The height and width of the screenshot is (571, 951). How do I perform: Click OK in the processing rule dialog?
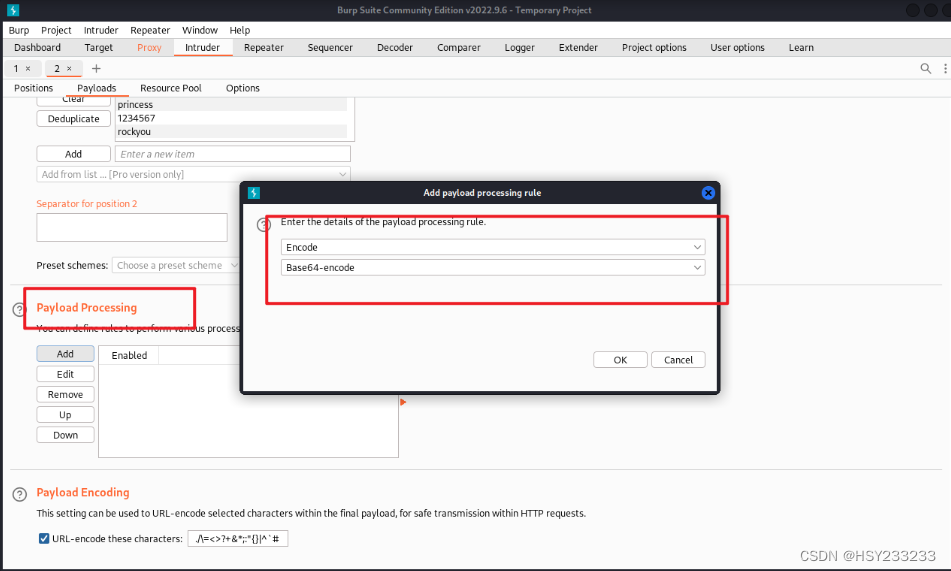pos(620,360)
